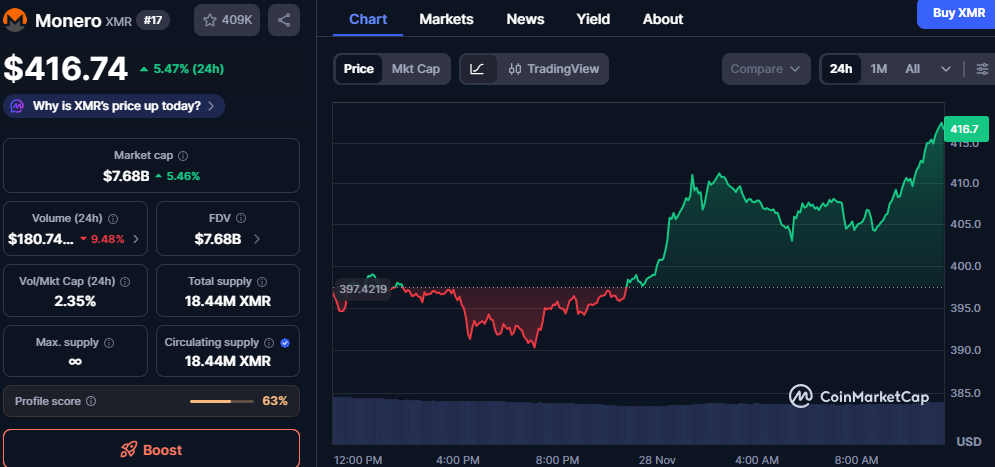
Task: Click the Profile score progress bar
Action: [222, 401]
